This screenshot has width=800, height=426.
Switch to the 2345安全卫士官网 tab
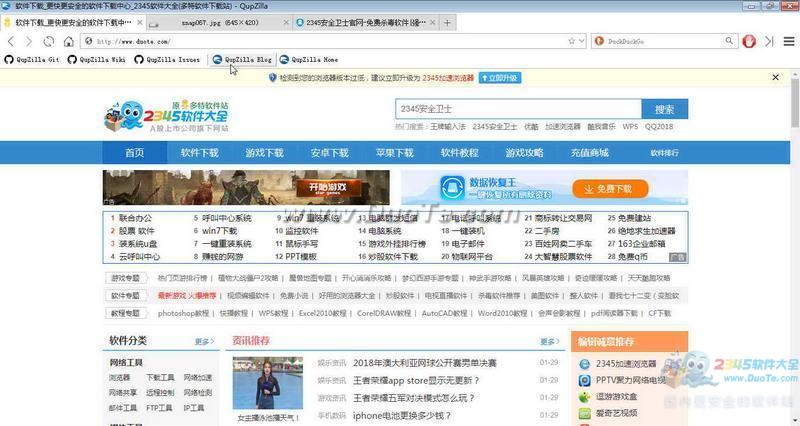(x=366, y=23)
